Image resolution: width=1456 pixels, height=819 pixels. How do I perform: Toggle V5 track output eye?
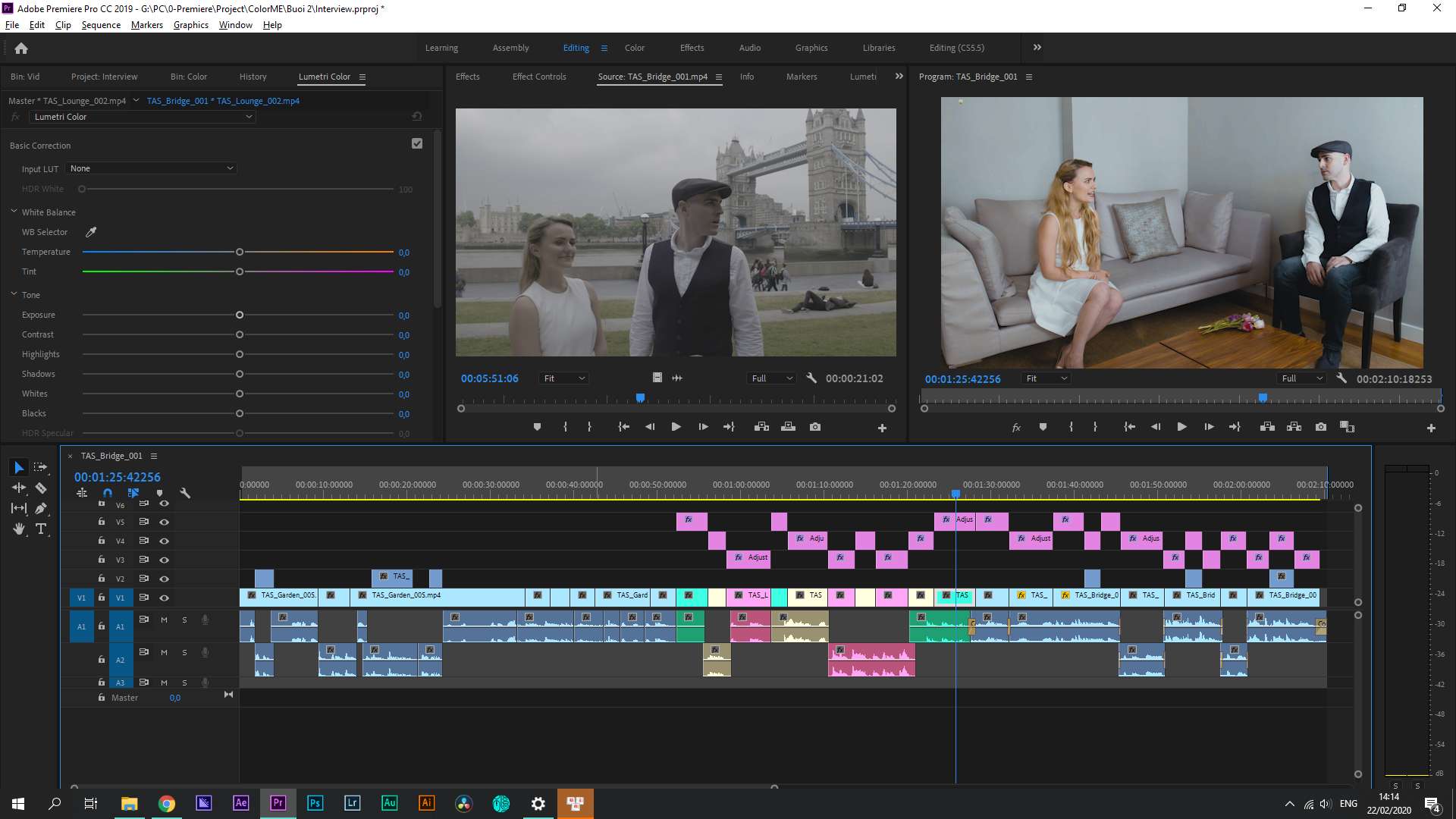pos(164,522)
